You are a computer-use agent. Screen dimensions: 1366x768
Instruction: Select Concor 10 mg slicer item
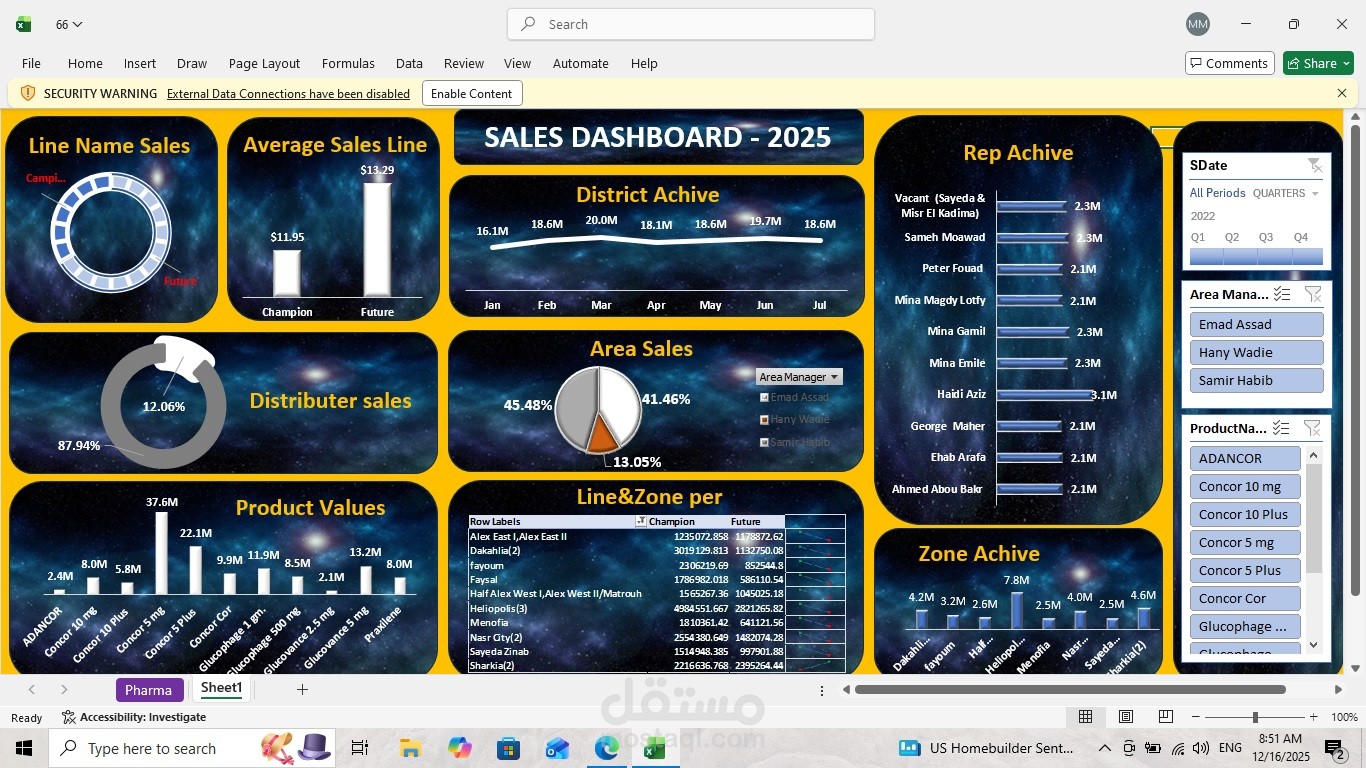click(1245, 486)
